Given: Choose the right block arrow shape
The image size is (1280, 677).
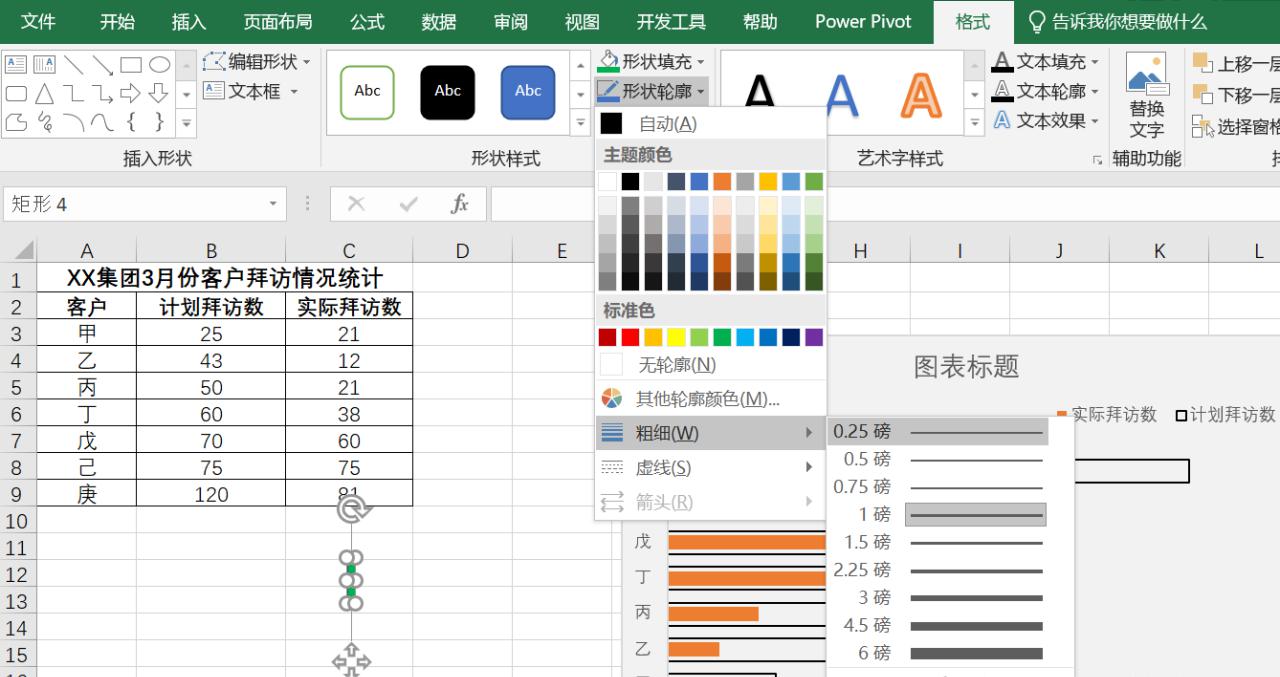Looking at the screenshot, I should pyautogui.click(x=131, y=94).
